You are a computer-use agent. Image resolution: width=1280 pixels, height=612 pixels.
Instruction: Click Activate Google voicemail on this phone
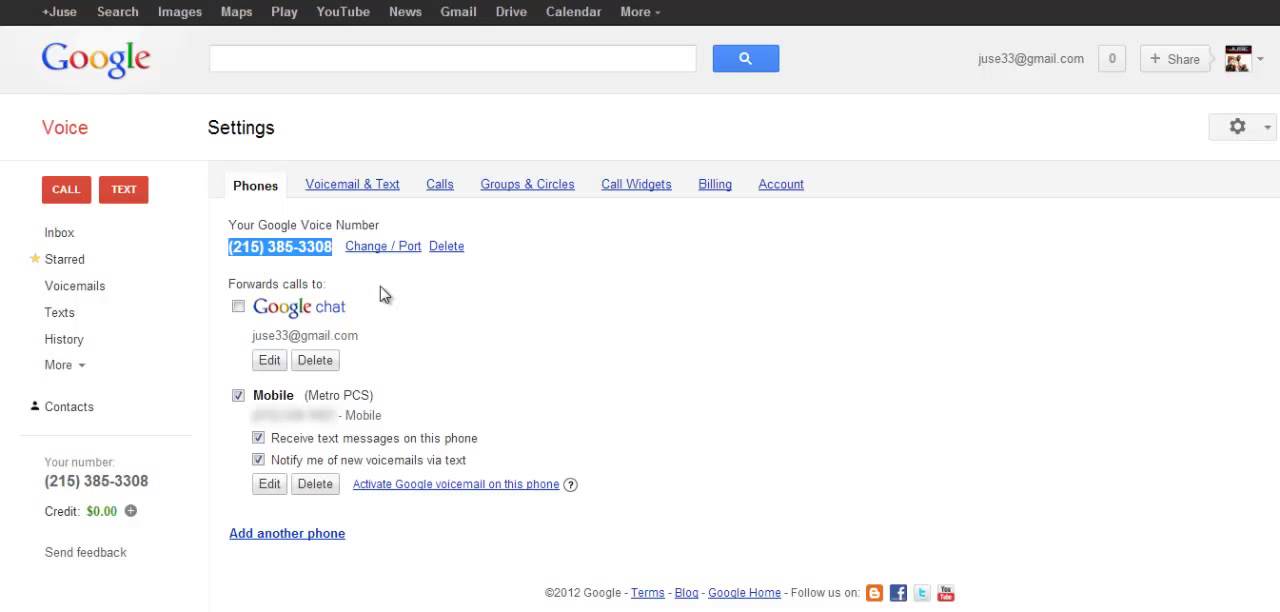(456, 484)
